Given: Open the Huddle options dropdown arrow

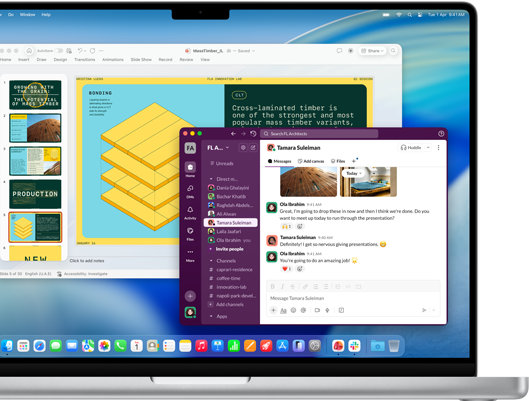Looking at the screenshot, I should coord(428,148).
